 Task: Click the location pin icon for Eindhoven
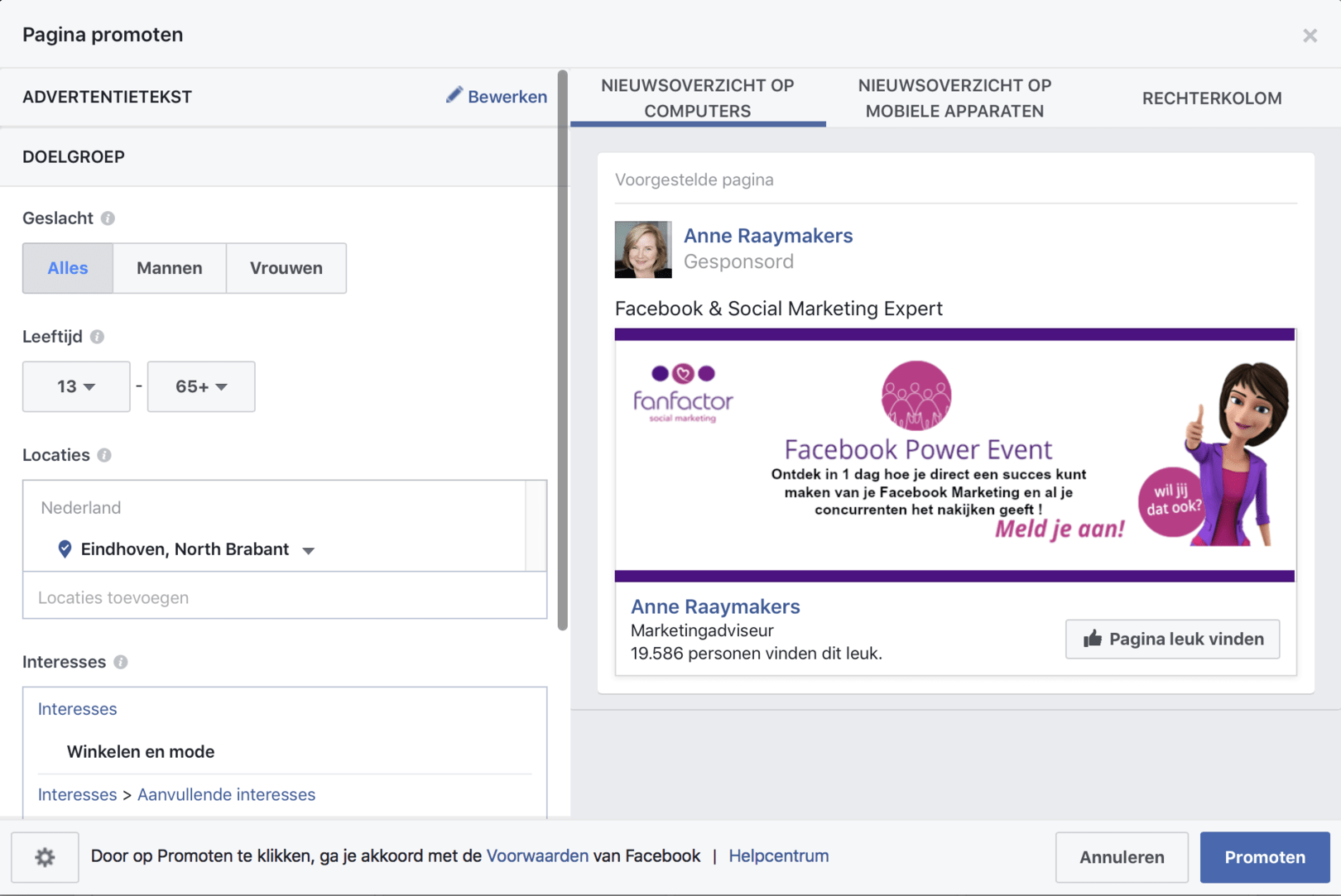65,549
